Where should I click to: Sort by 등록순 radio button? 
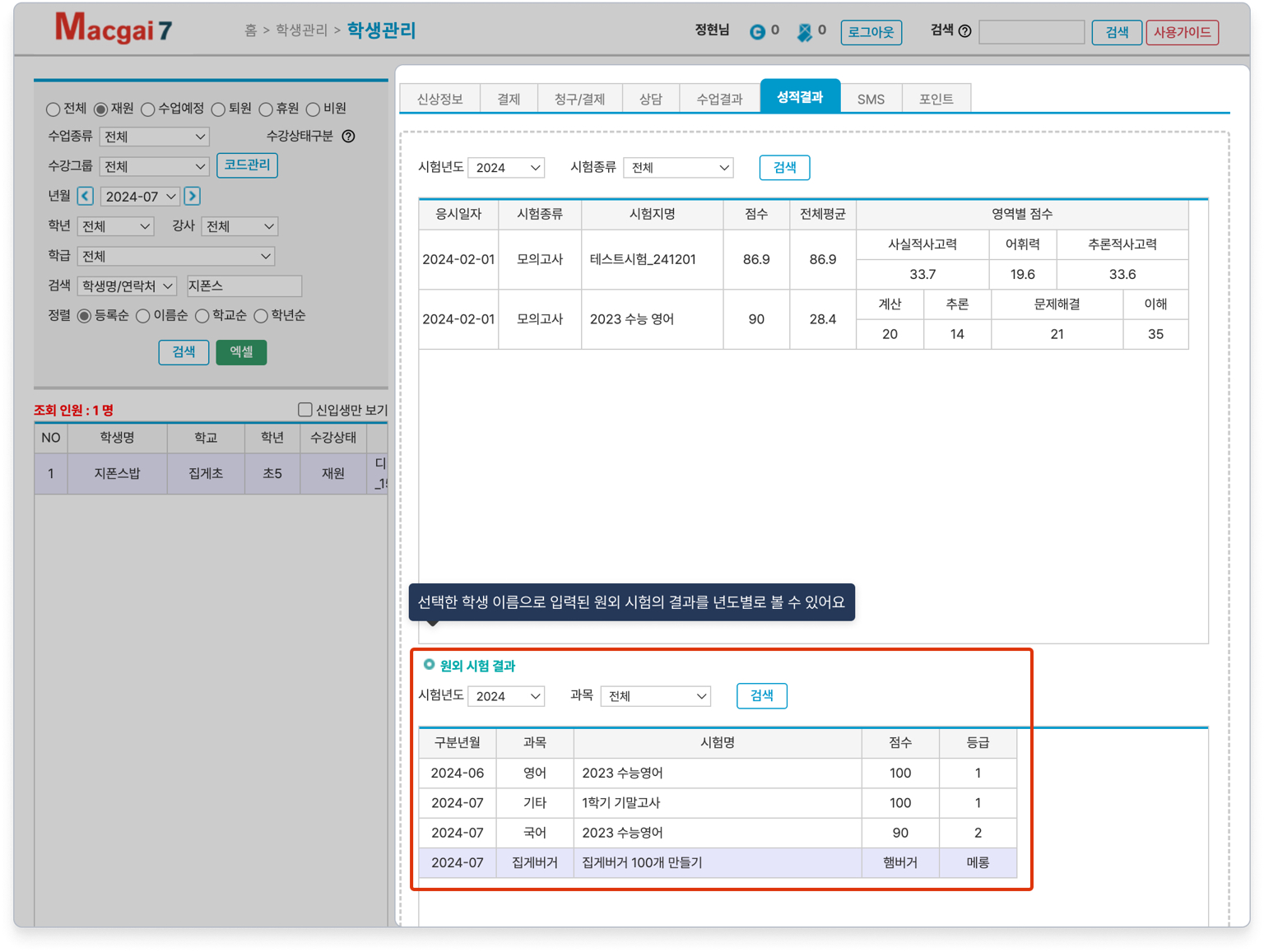pos(84,316)
